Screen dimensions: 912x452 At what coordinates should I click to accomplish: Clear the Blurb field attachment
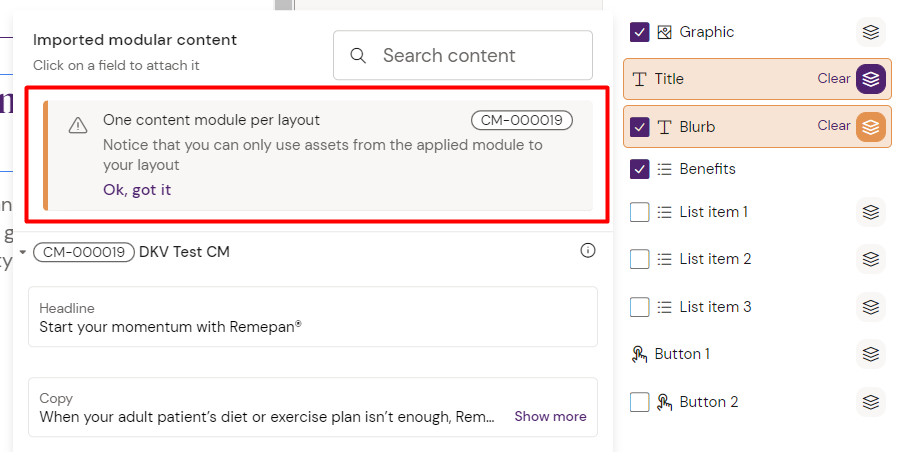tap(833, 126)
